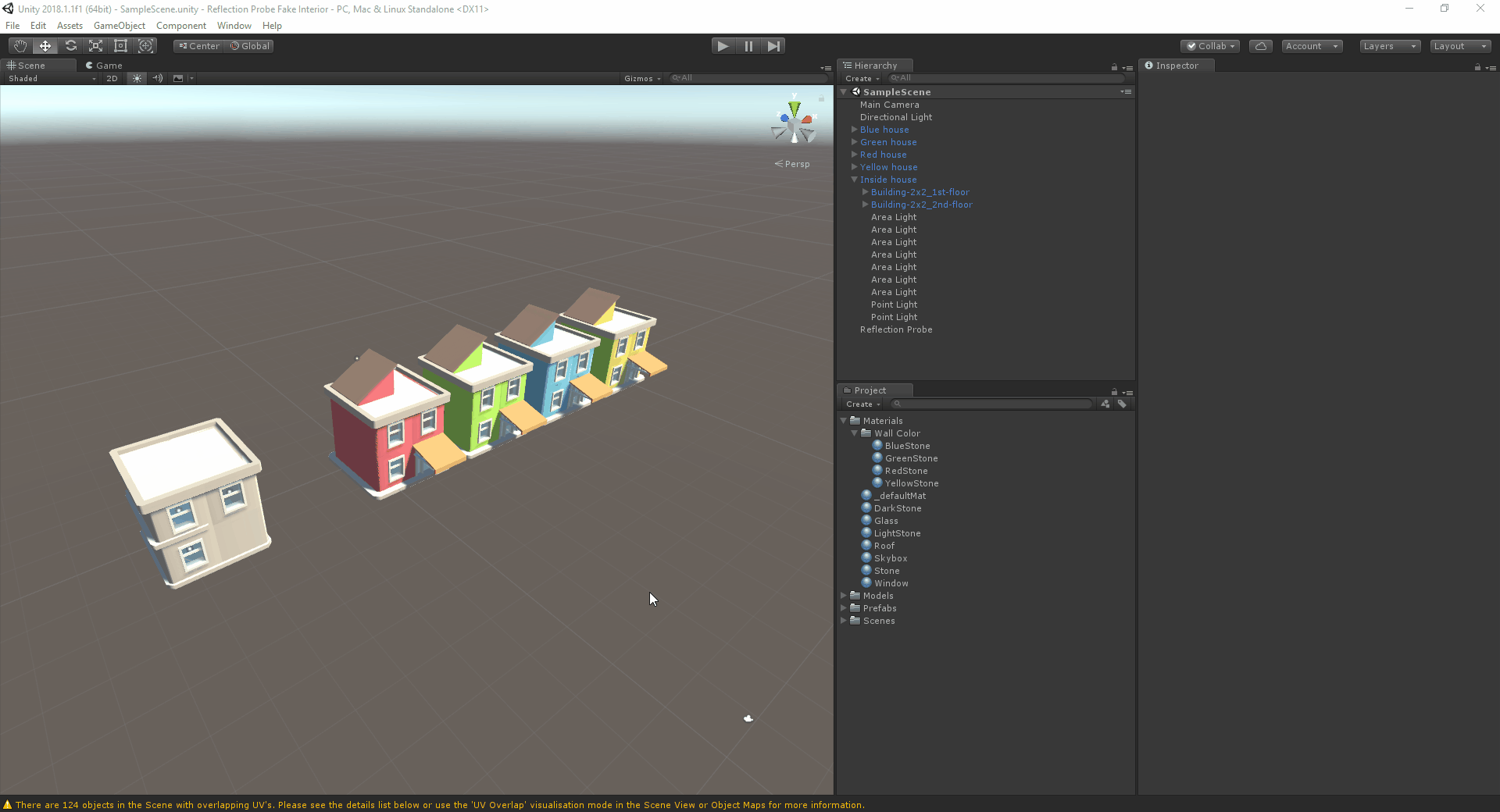Open the Edit menu
Screen dimensions: 1500x812
tap(38, 26)
